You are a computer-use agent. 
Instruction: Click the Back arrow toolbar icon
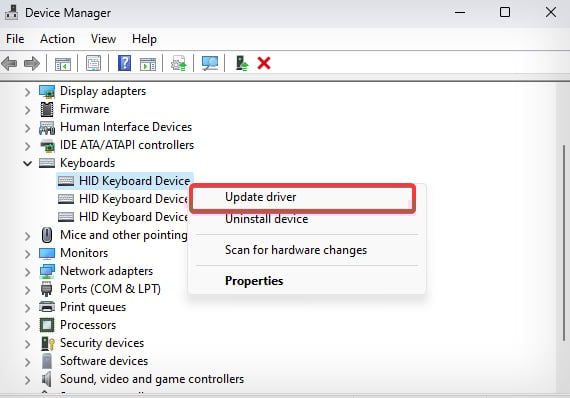9,64
